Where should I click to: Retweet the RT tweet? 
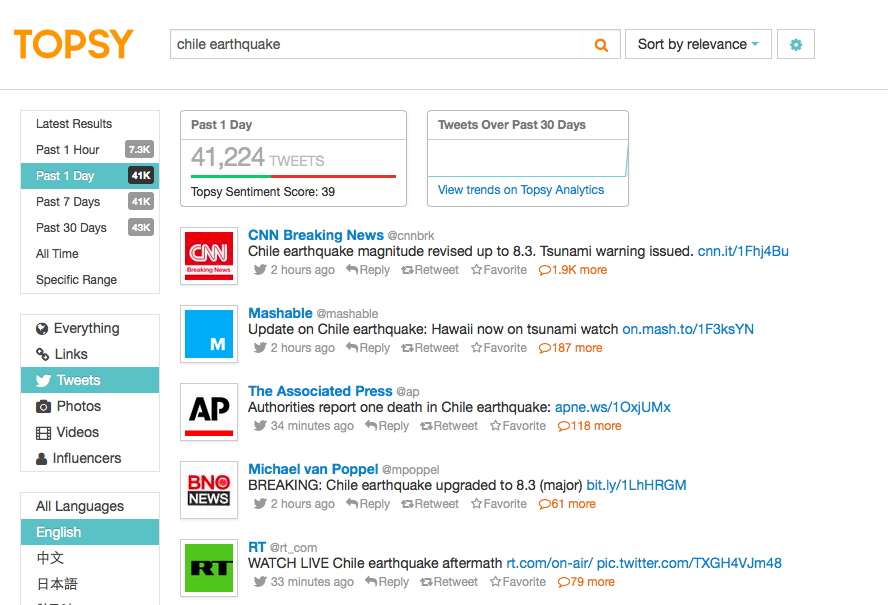tap(449, 582)
